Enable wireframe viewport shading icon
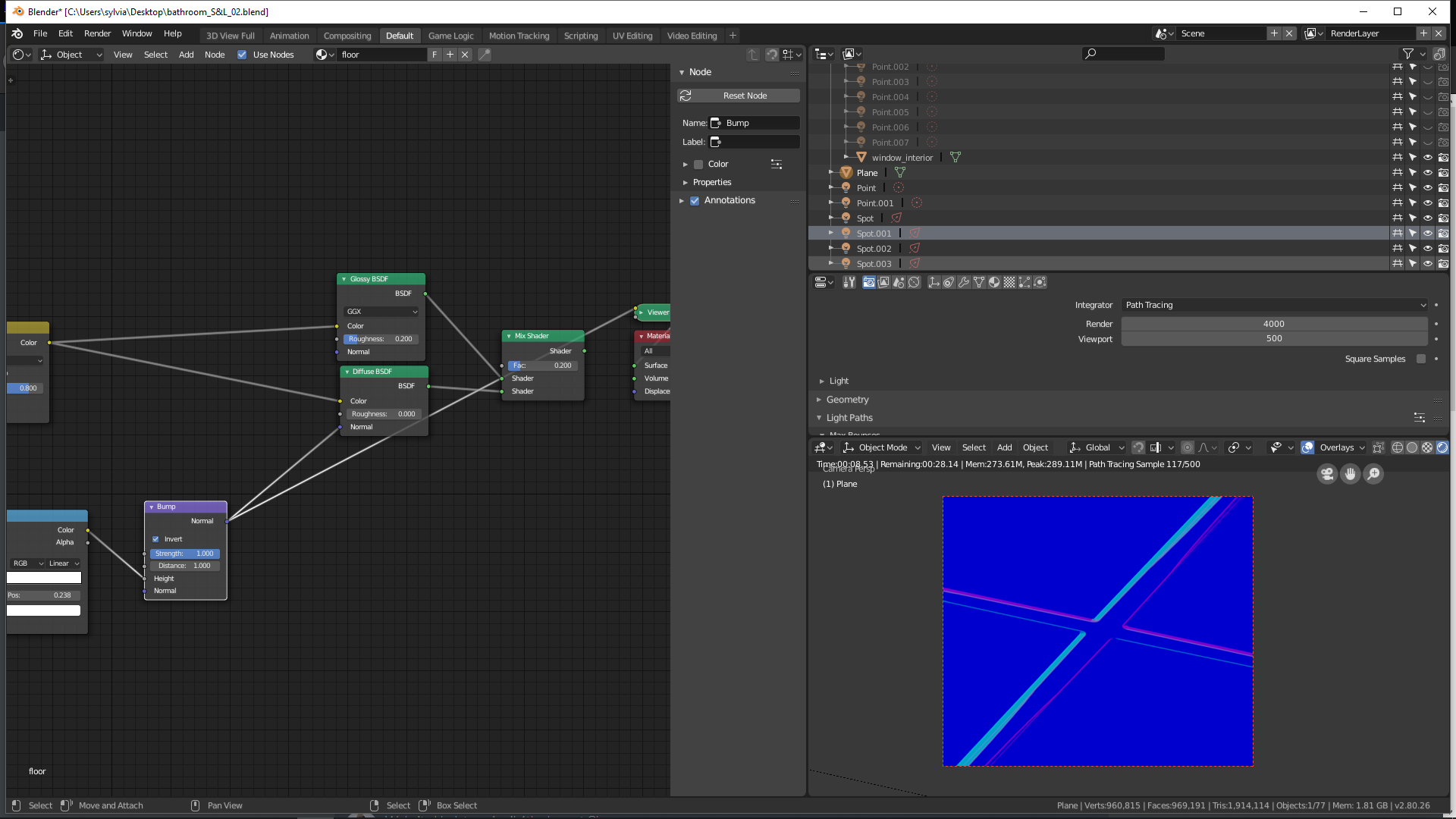Screen dimensions: 1456x819 point(1397,447)
